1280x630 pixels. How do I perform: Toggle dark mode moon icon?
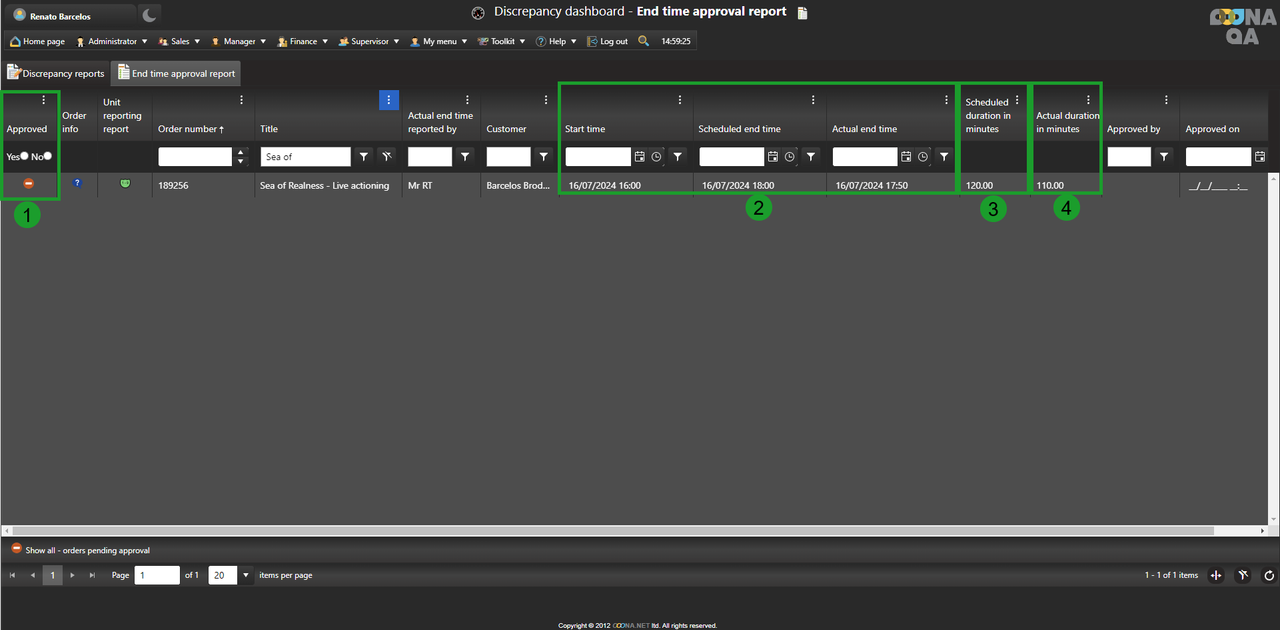point(149,15)
